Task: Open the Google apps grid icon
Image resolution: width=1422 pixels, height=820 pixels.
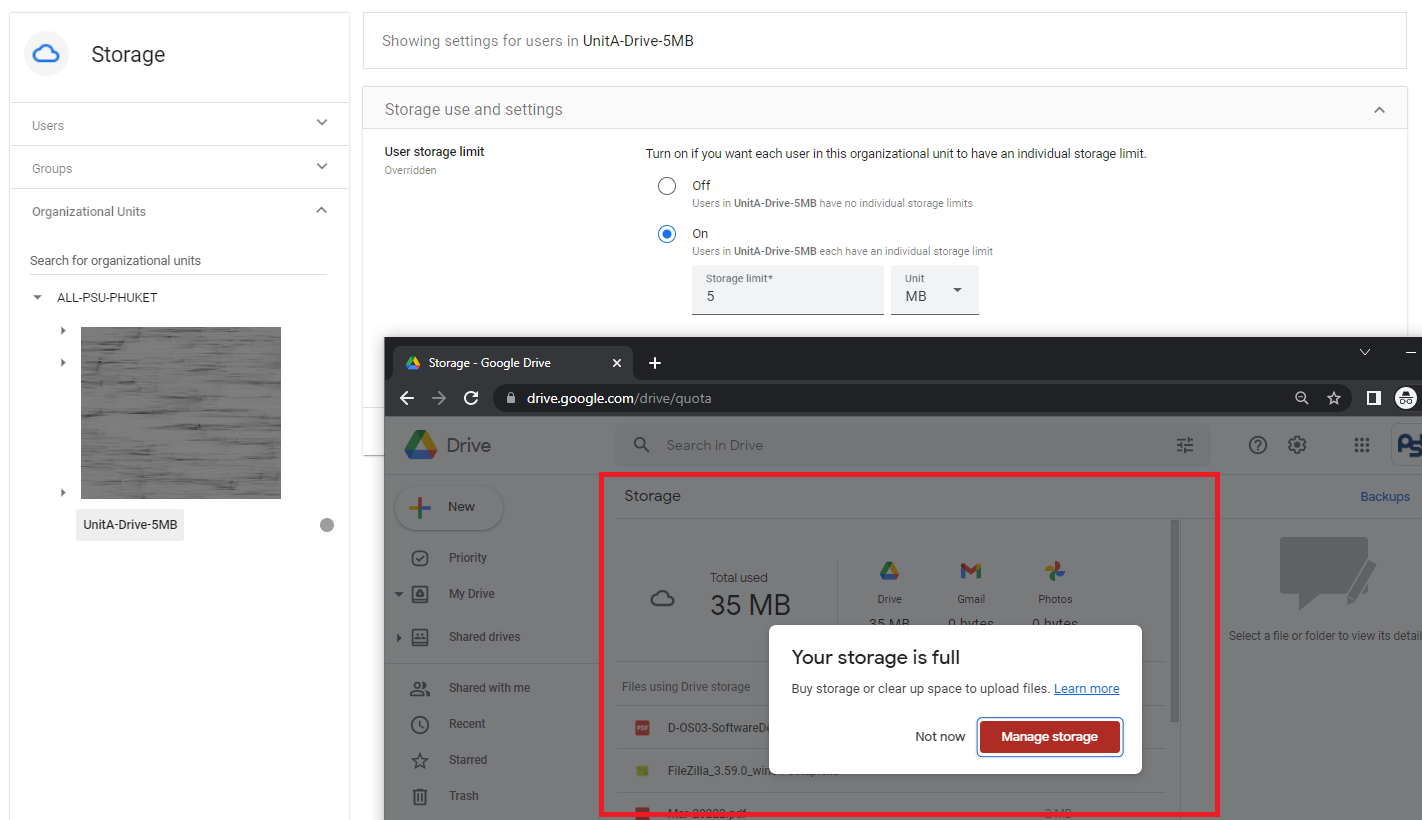Action: click(1361, 445)
